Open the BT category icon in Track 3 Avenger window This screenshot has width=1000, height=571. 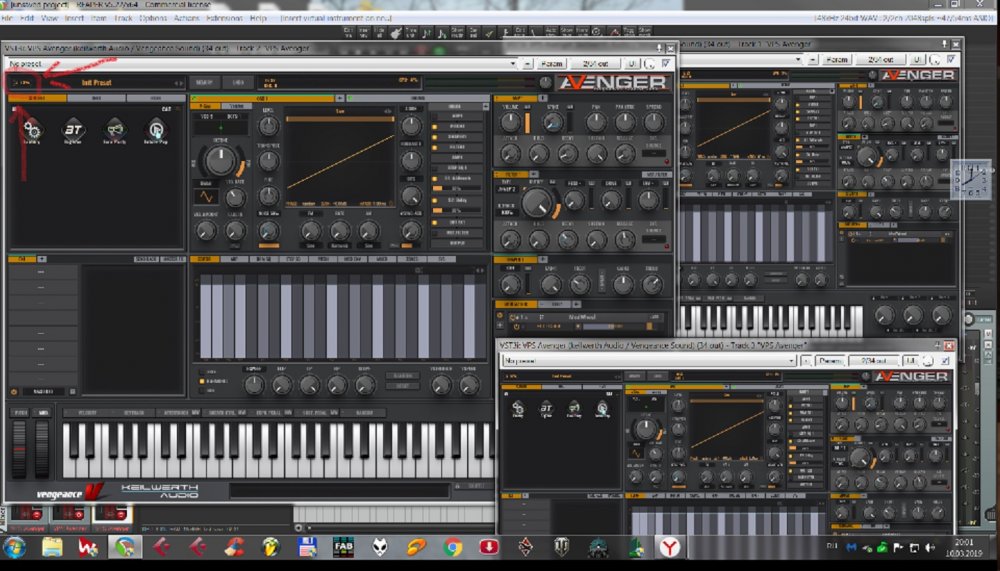tap(546, 408)
